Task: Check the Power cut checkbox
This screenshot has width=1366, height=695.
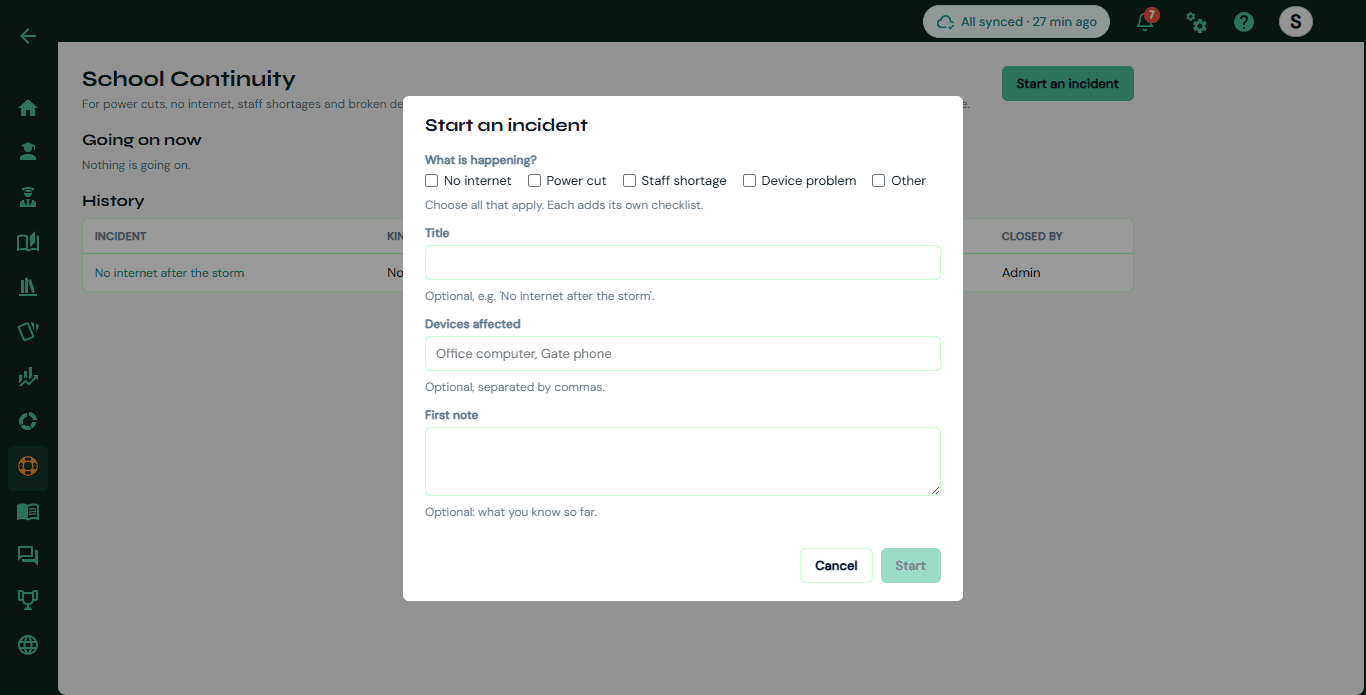Action: tap(534, 181)
